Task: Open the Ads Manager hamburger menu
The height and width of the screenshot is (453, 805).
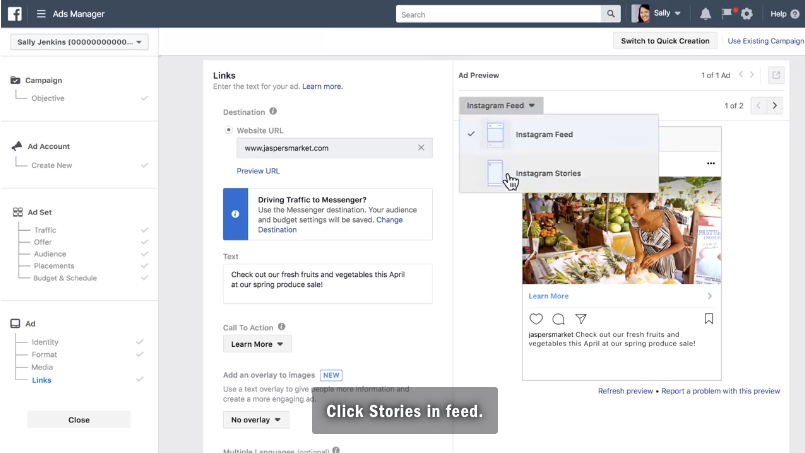Action: [41, 14]
